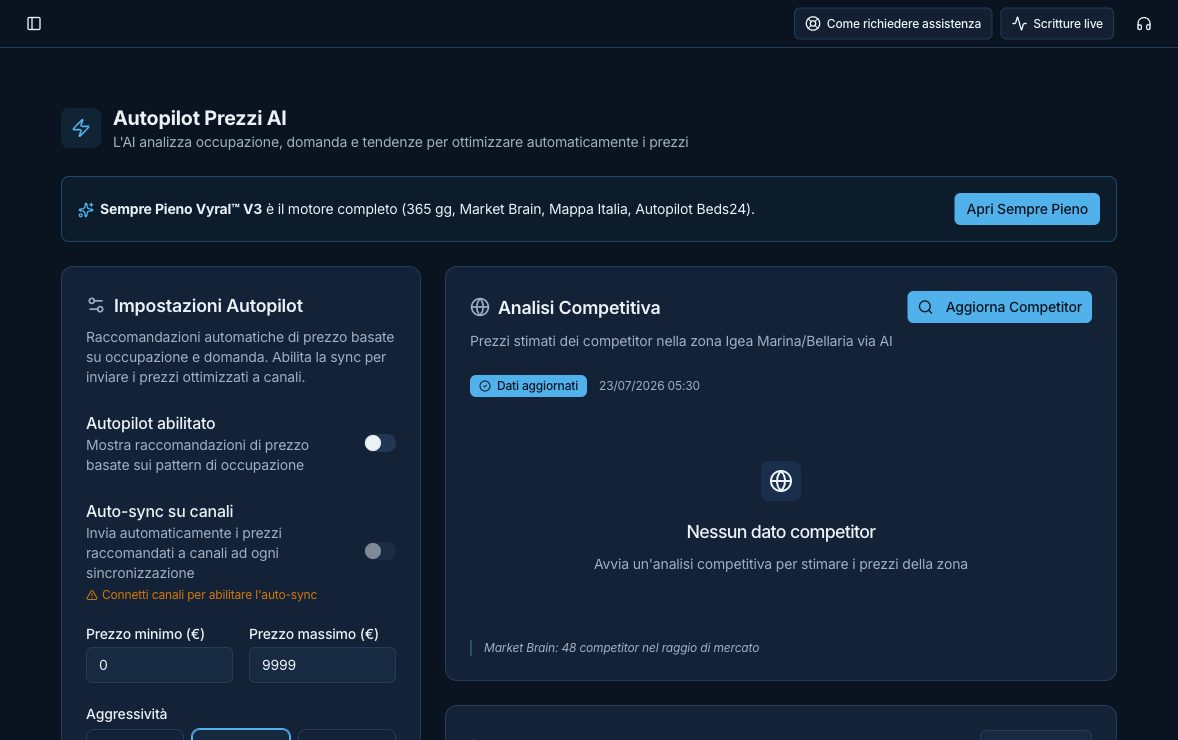1178x740 pixels.
Task: Click the Prezzi stimati dei competitor description
Action: 681,341
